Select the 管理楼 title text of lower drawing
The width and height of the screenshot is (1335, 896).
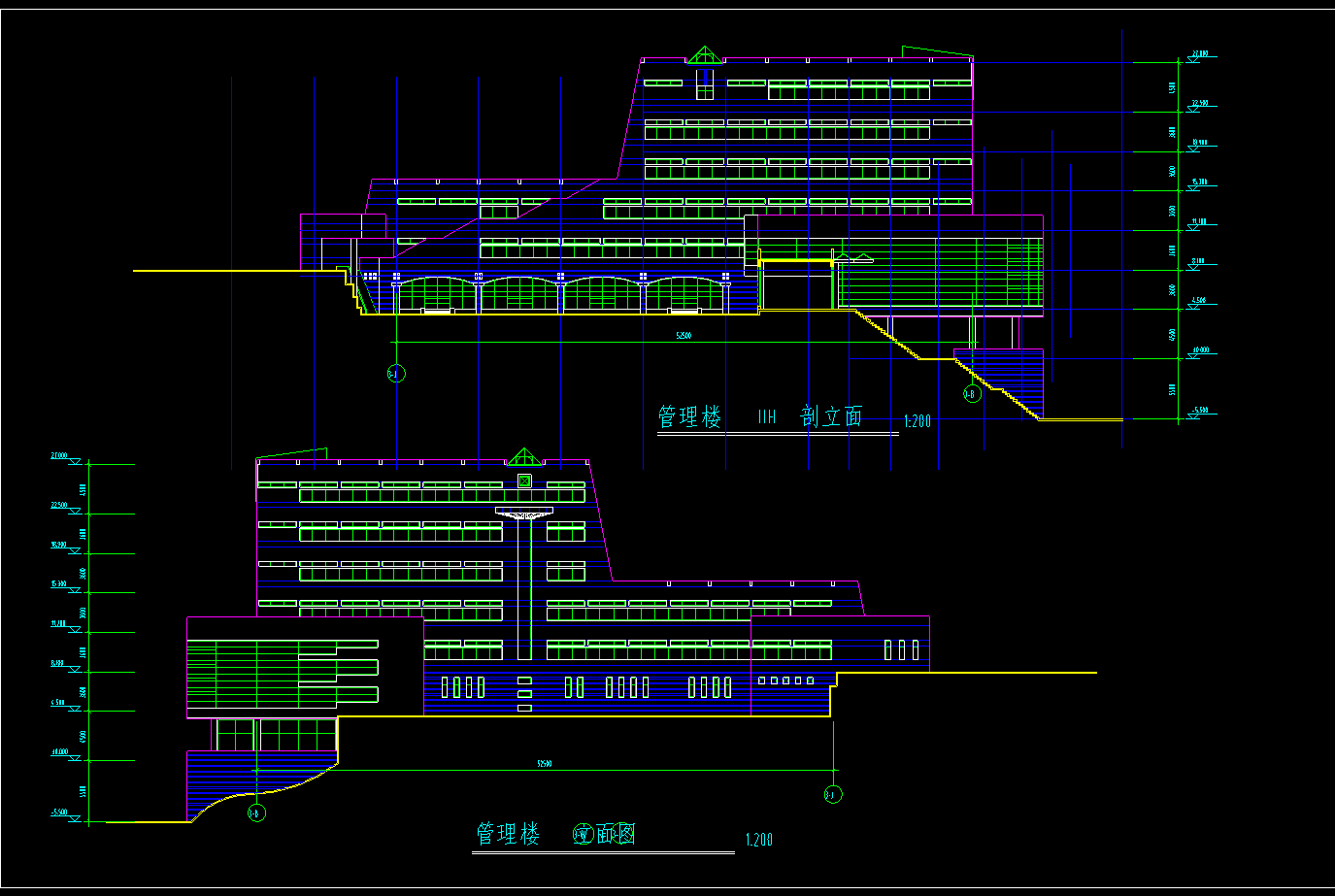[507, 834]
